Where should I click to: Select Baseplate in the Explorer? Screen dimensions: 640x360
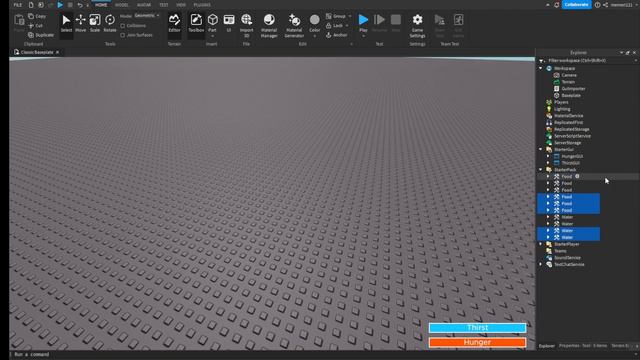point(571,95)
